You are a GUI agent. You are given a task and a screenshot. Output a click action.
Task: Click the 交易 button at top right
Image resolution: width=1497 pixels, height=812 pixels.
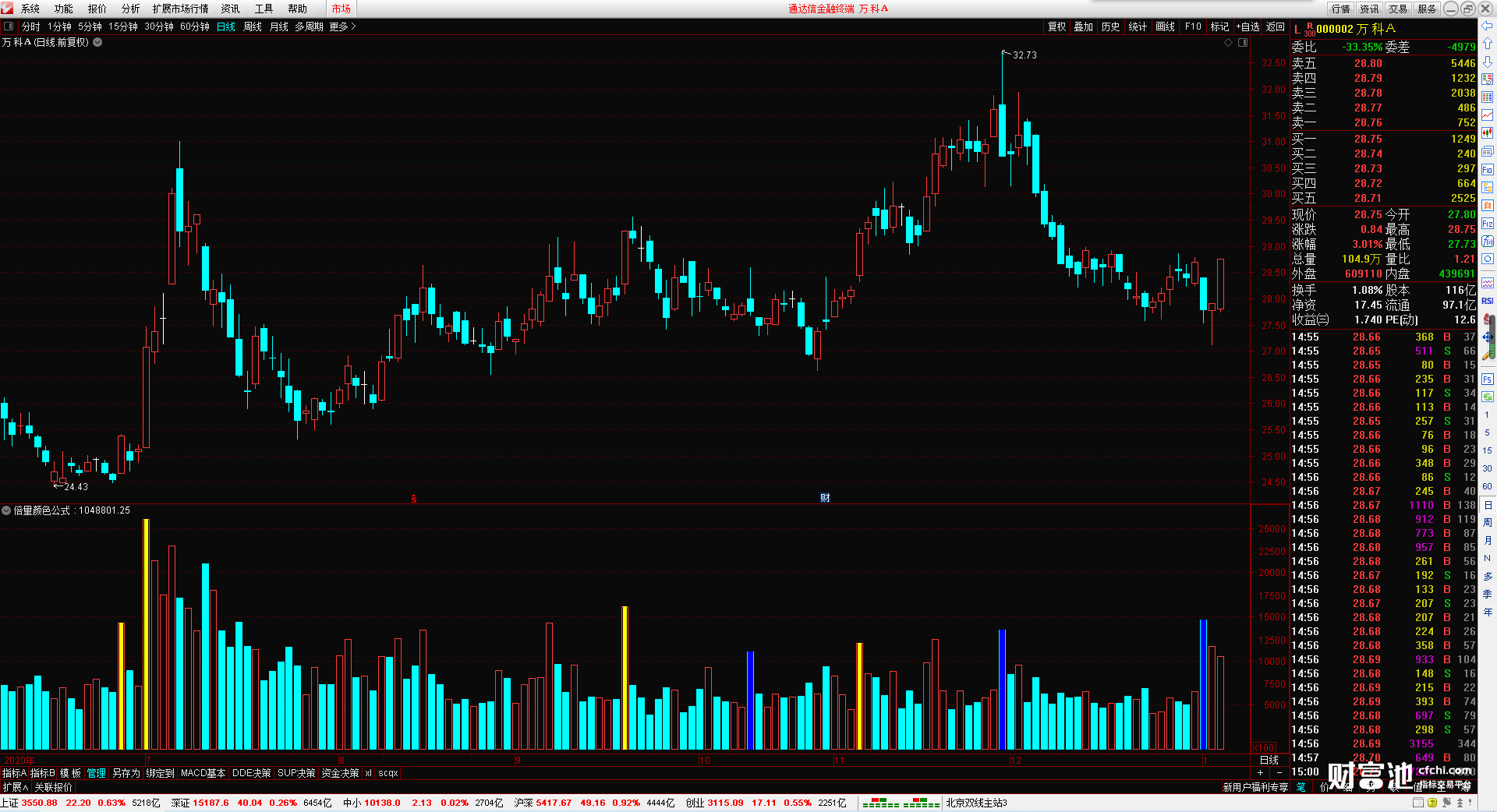1398,9
